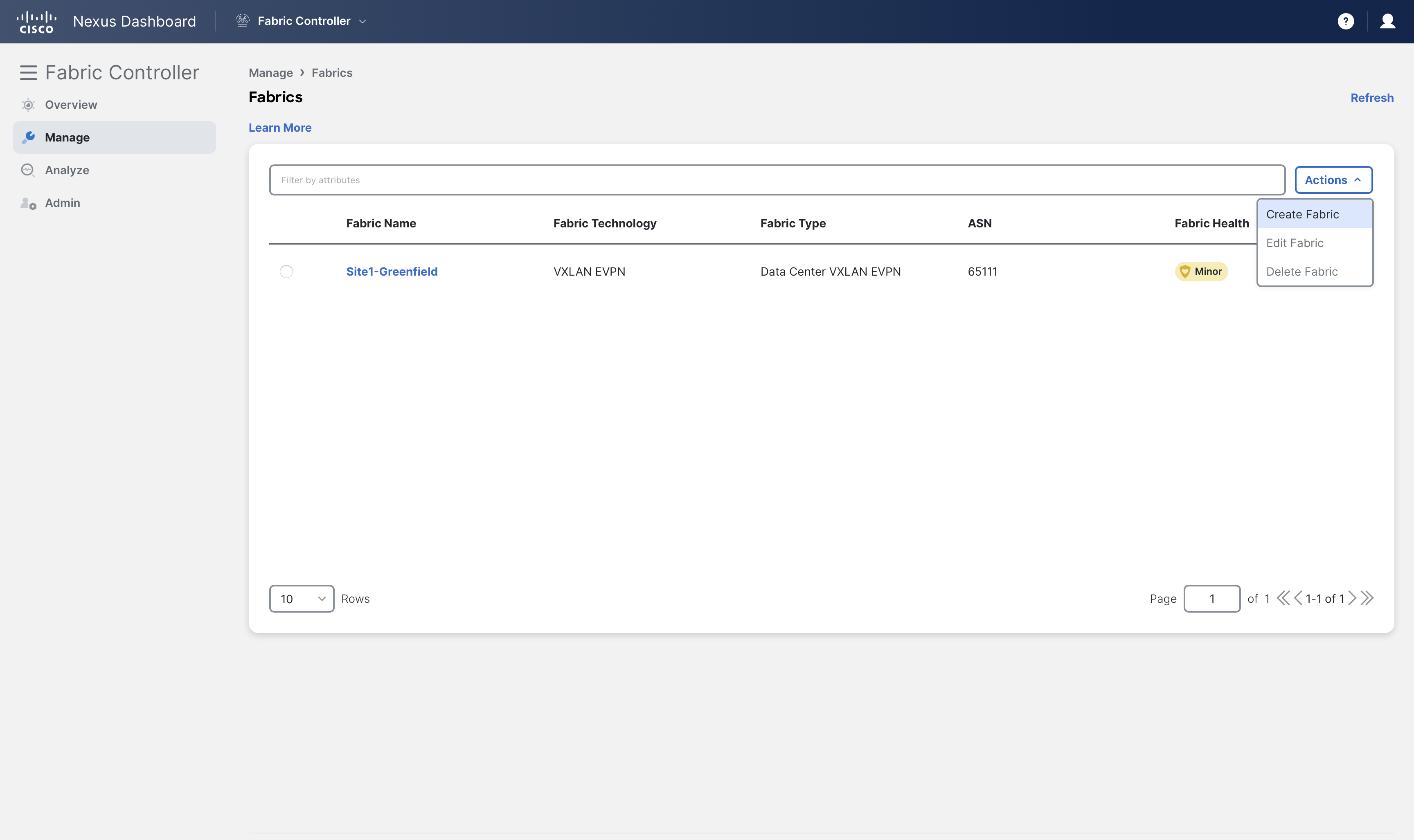The width and height of the screenshot is (1414, 840).
Task: Click the Nexus Dashboard title
Action: [x=134, y=22]
